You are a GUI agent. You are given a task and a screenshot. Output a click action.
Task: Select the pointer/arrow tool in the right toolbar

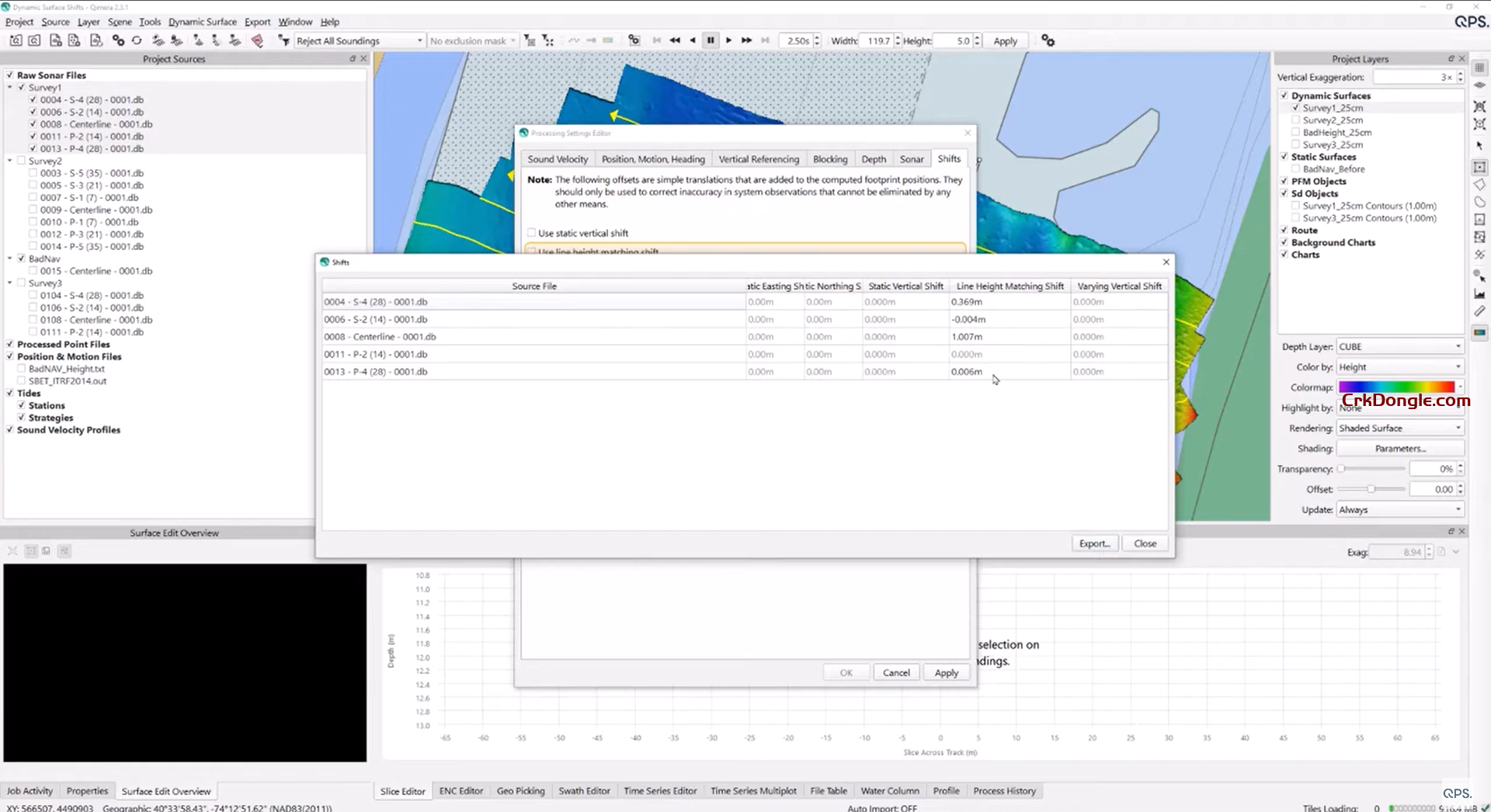click(1479, 146)
